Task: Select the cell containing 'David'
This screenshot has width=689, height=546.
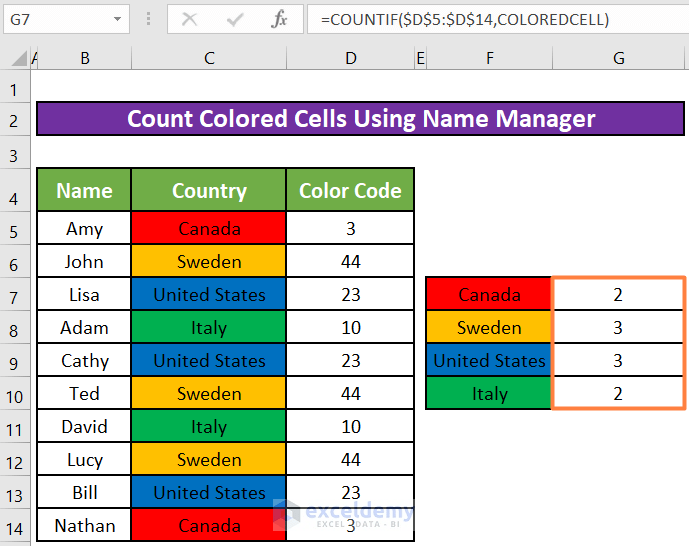Action: pos(84,426)
